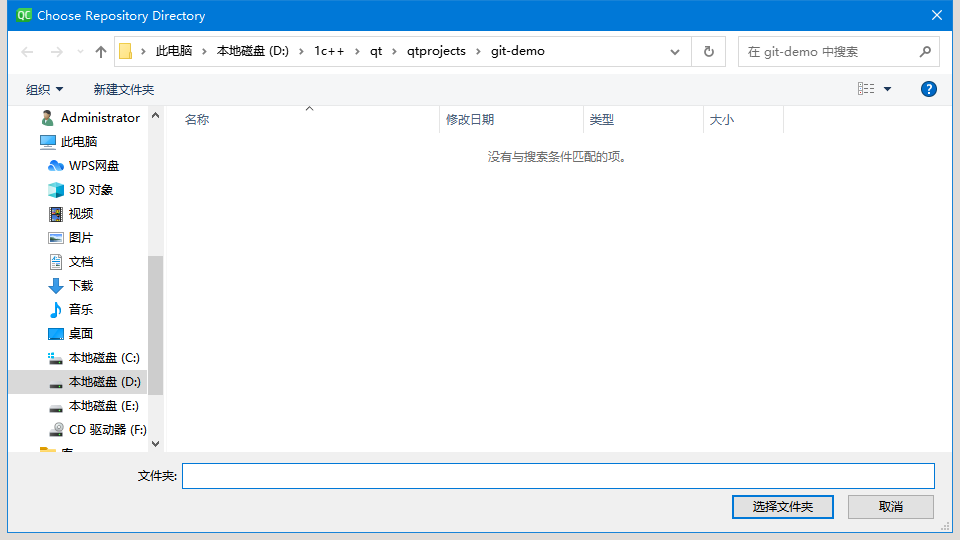
Task: Create folder with 新建文件夹
Action: tap(124, 89)
